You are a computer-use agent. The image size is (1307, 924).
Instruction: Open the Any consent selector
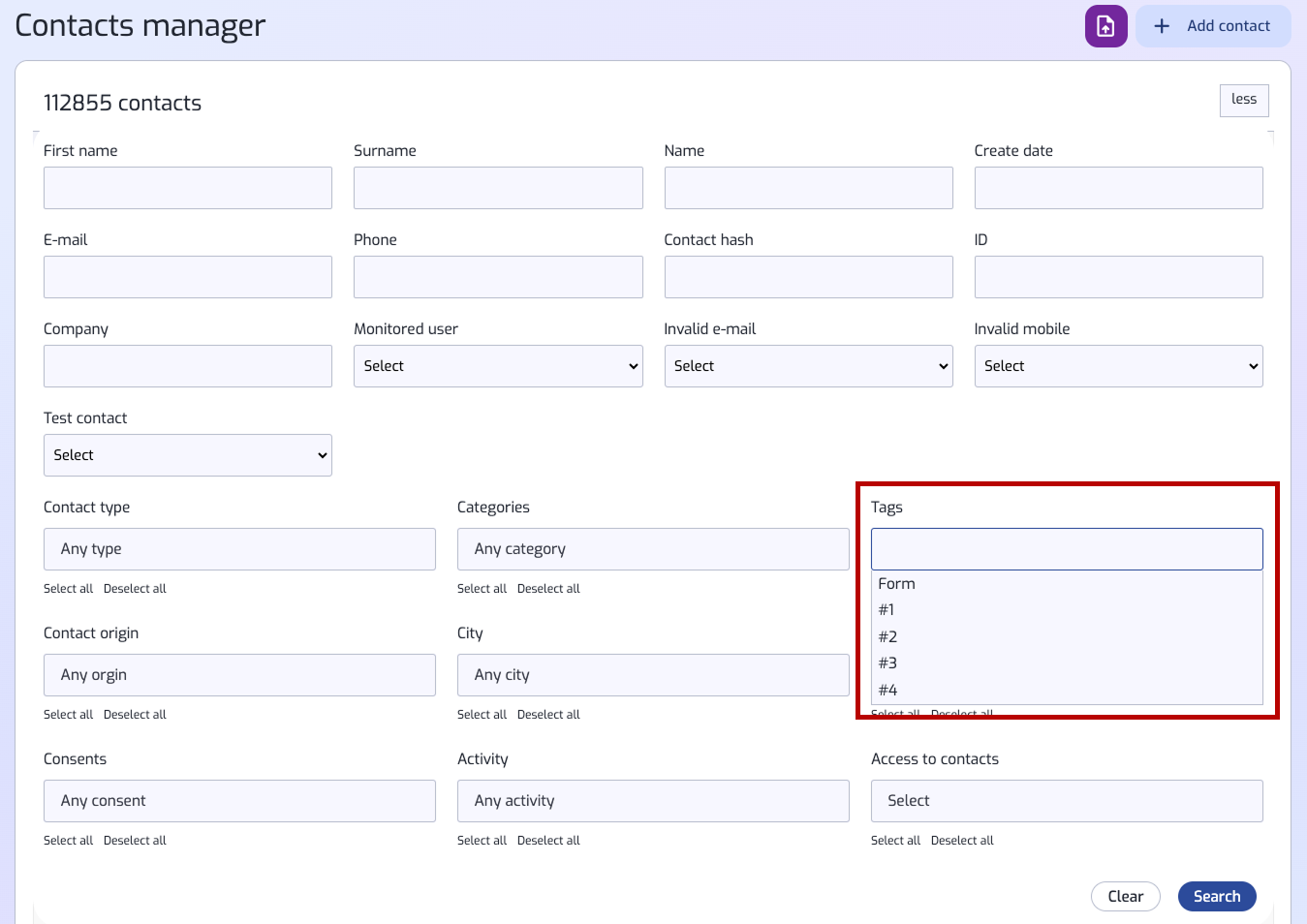[x=239, y=801]
